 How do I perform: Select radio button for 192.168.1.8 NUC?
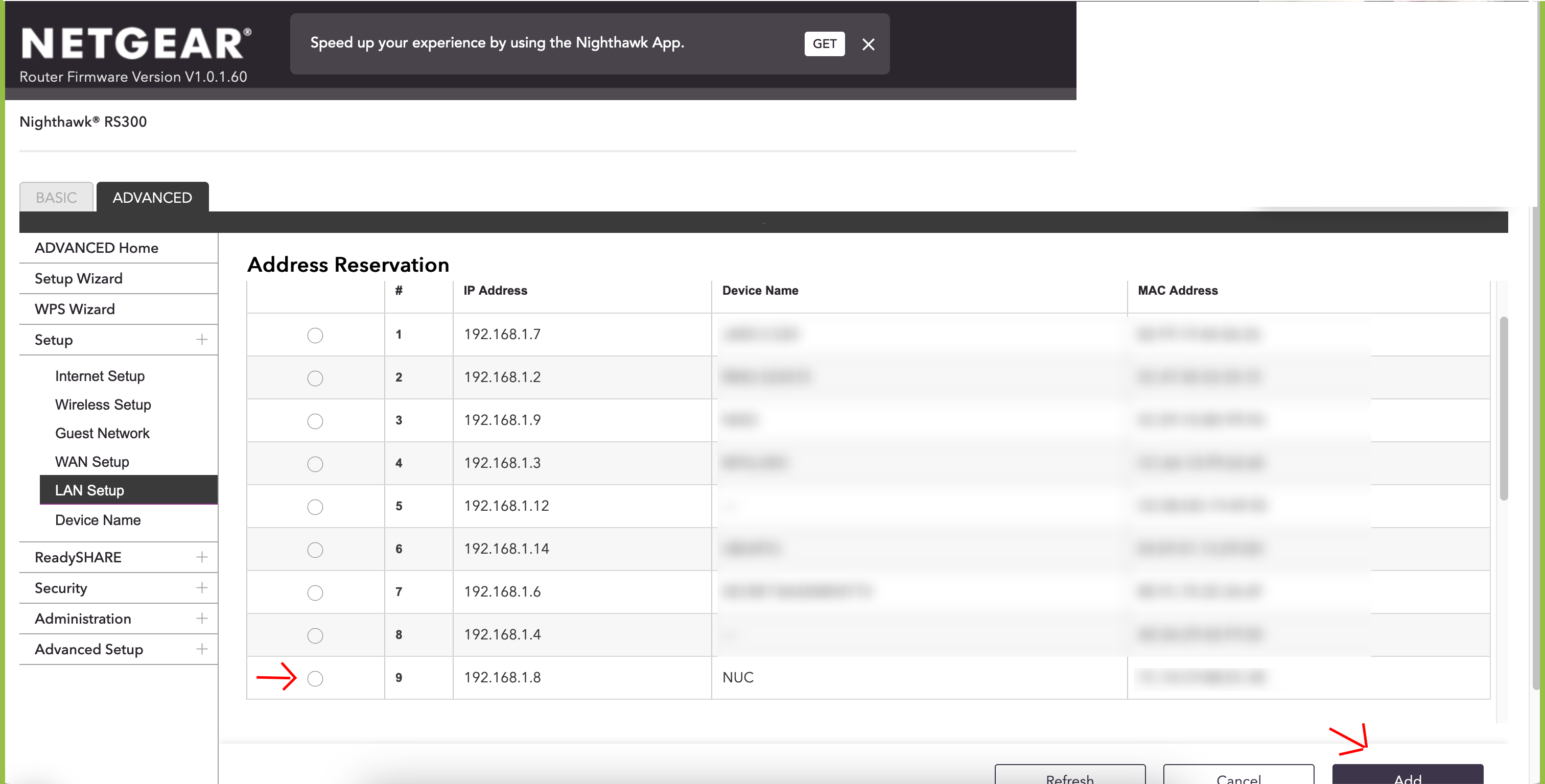click(315, 678)
